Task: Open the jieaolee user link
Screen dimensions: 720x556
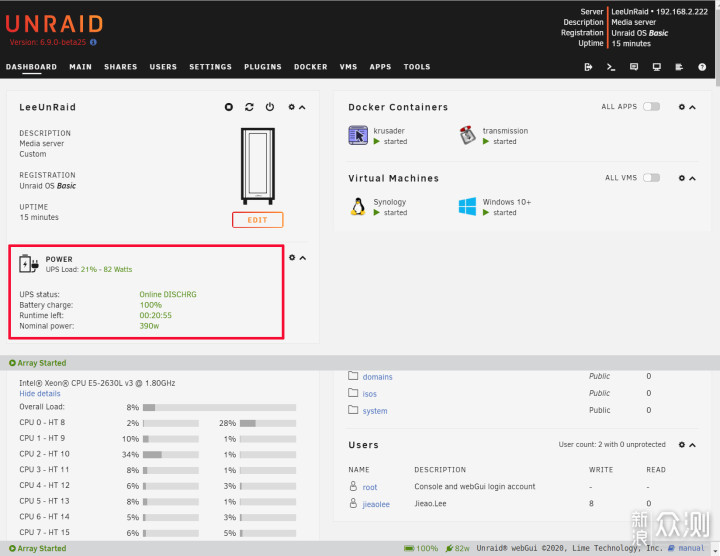Action: coord(376,504)
